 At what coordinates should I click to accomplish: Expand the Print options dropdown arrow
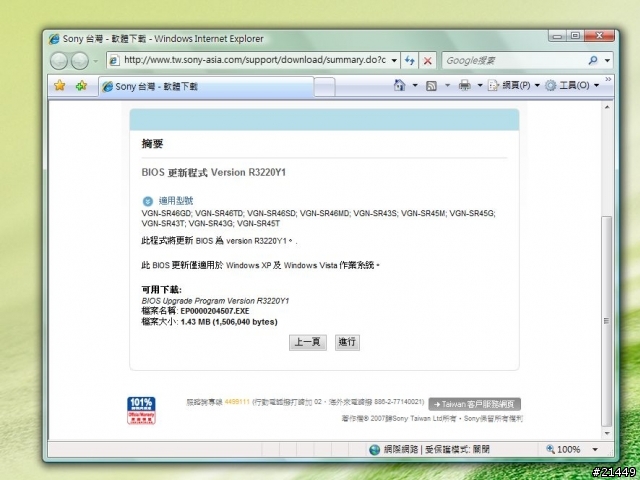(x=480, y=85)
